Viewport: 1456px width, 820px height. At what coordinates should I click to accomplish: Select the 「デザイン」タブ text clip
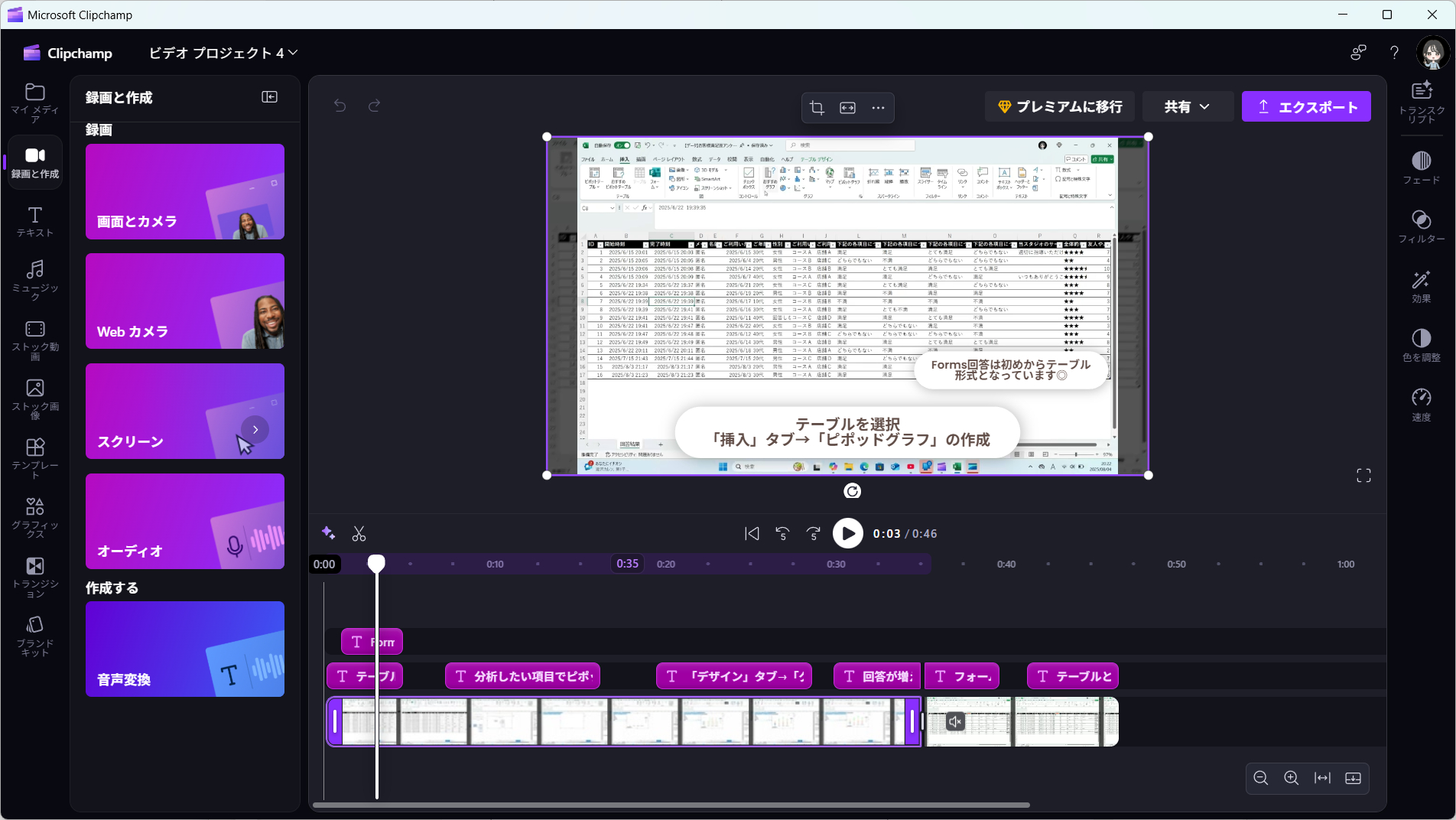click(x=734, y=676)
